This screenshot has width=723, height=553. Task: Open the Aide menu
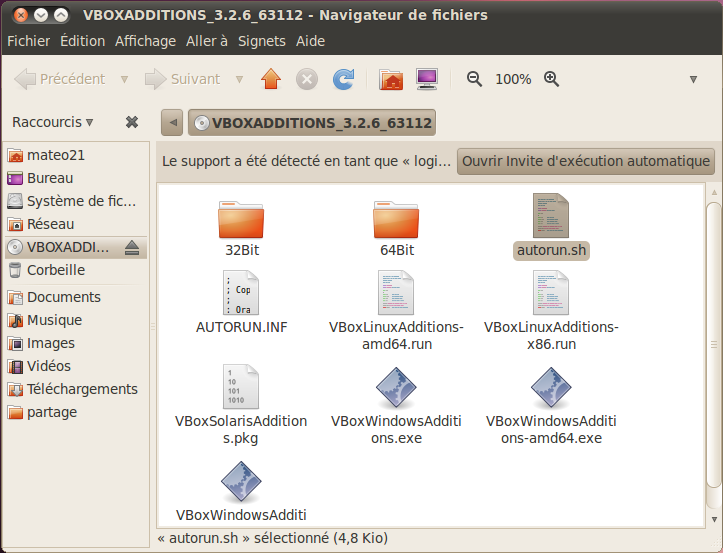[x=310, y=41]
